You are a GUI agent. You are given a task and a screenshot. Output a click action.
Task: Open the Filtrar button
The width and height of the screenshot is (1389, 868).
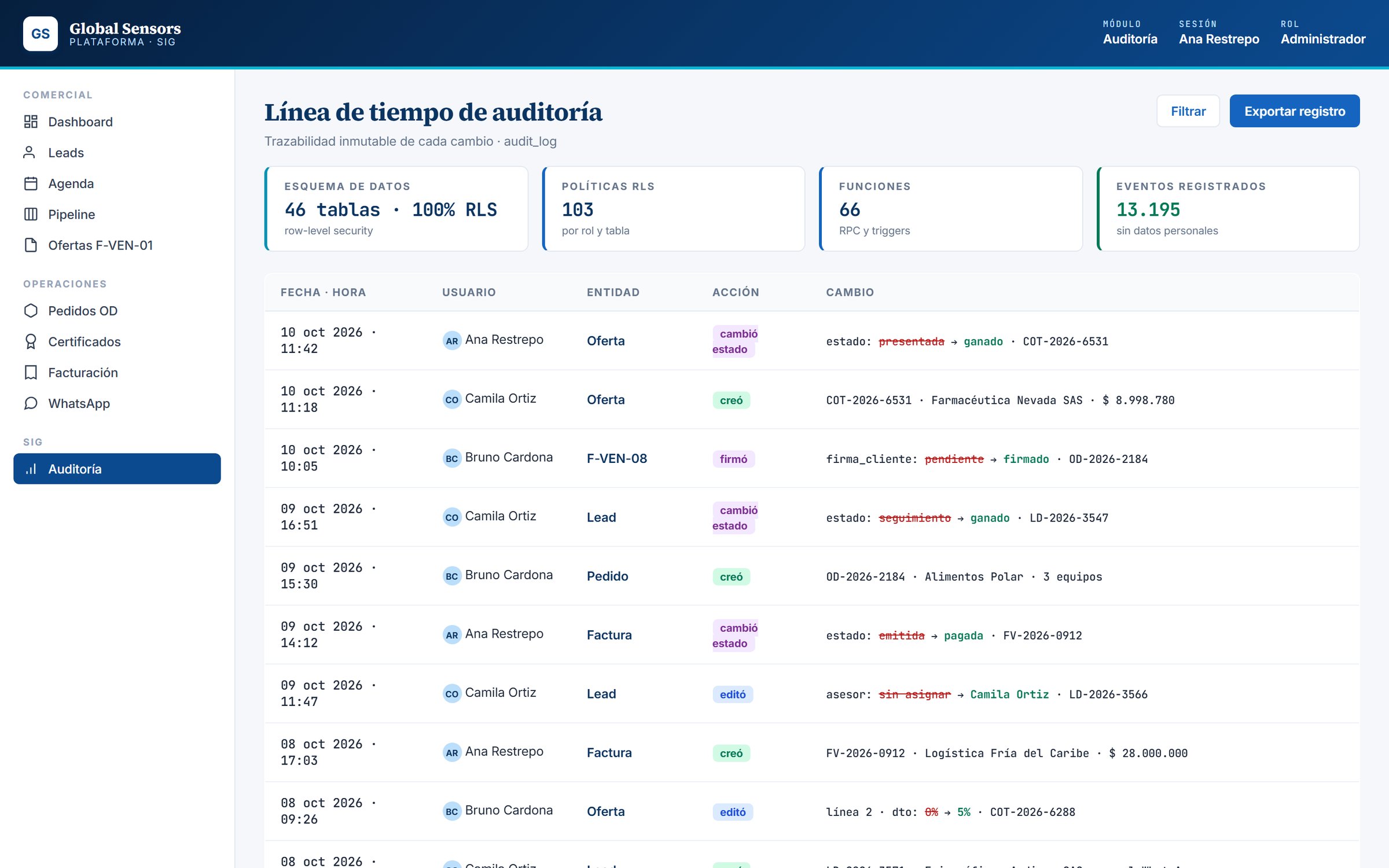1188,111
